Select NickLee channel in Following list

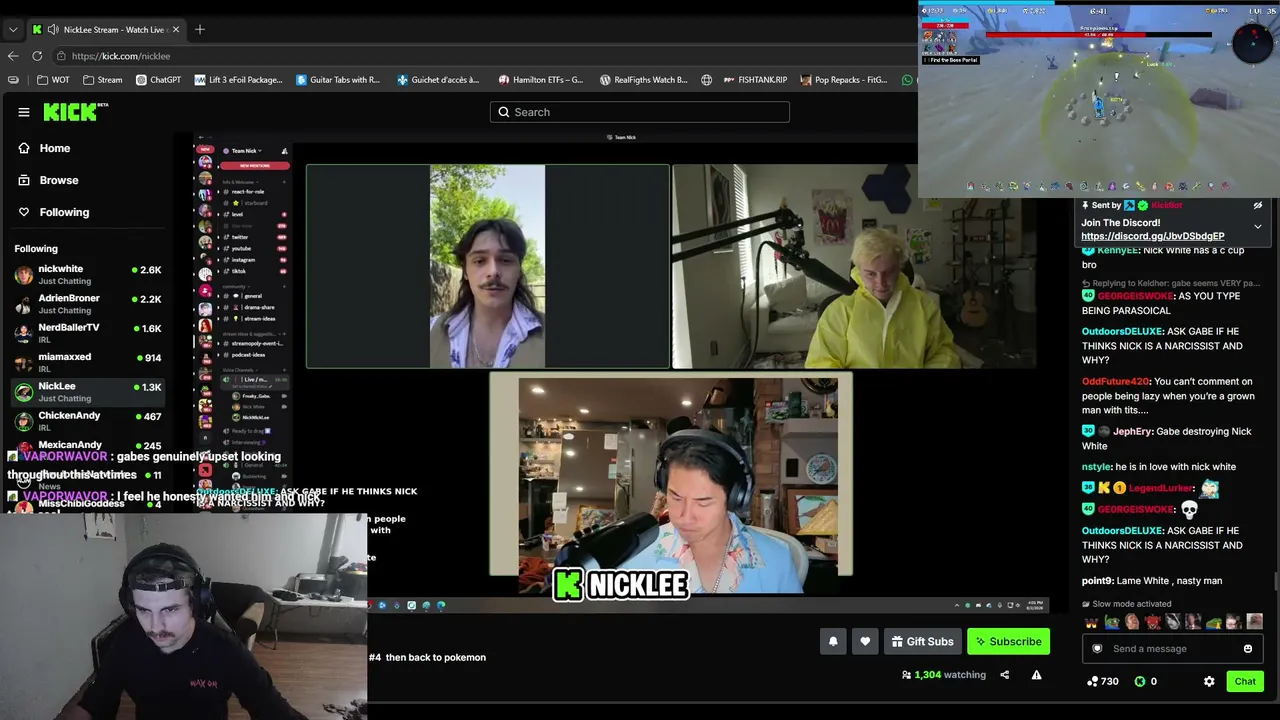pos(88,392)
